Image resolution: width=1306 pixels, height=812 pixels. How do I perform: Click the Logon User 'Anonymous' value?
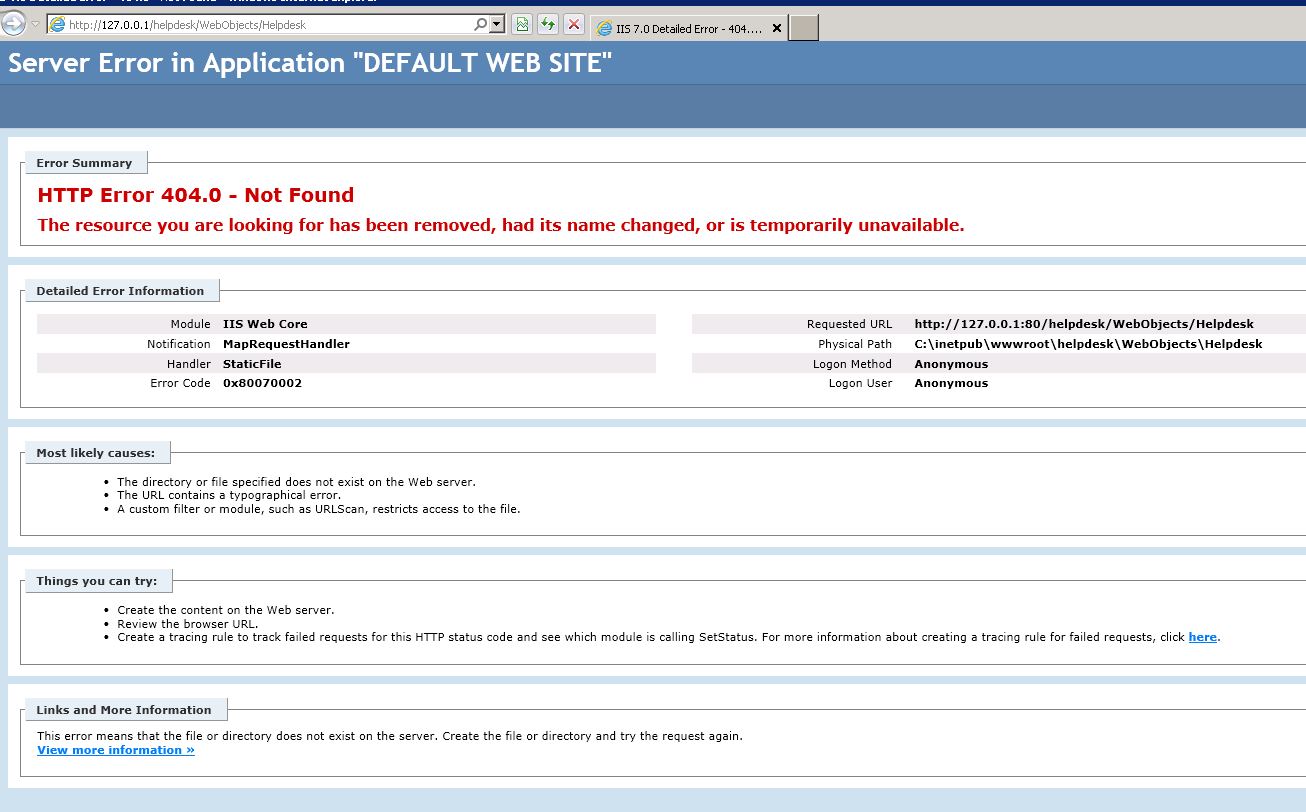pyautogui.click(x=951, y=383)
